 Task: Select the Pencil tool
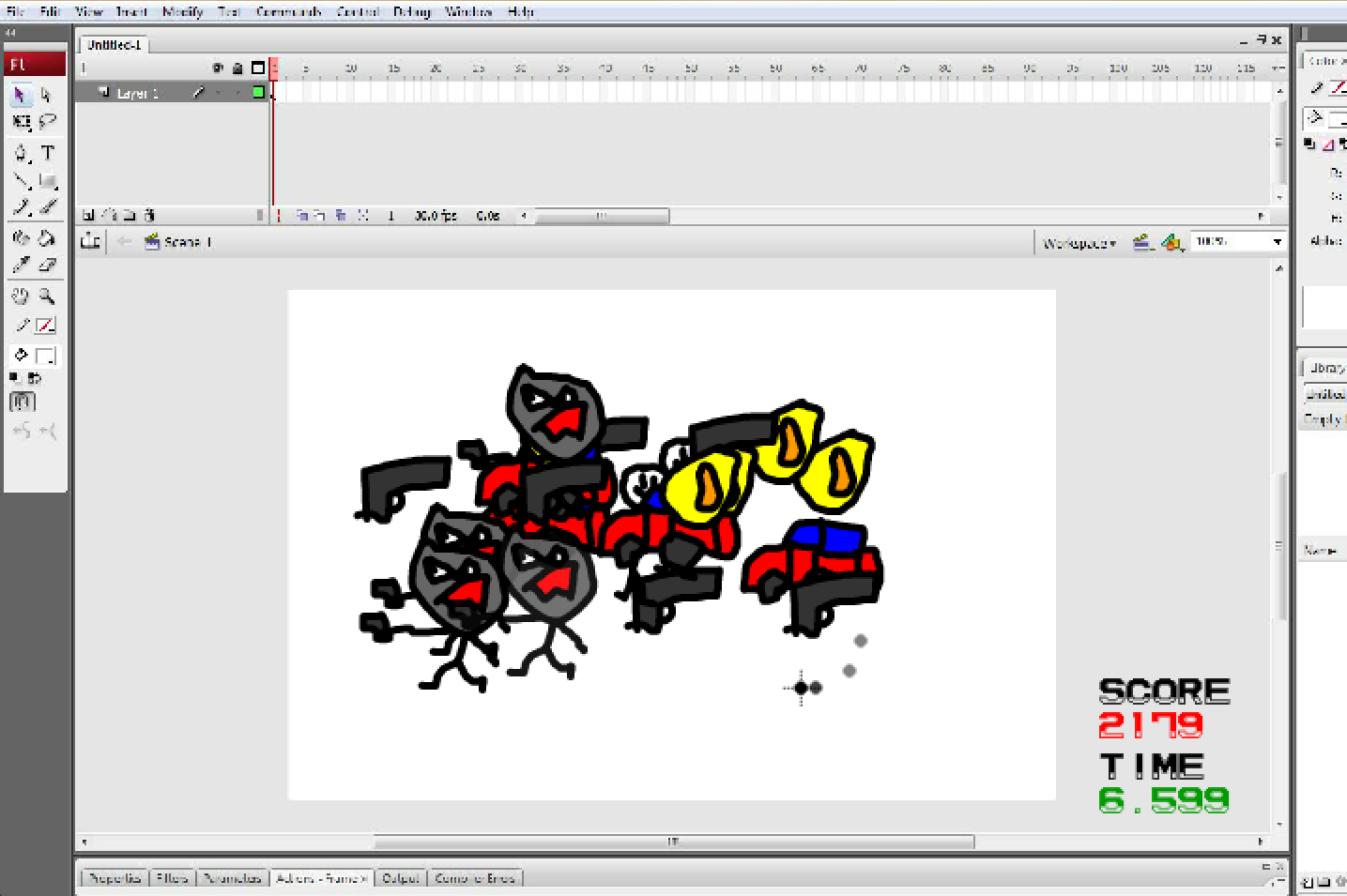(21, 207)
